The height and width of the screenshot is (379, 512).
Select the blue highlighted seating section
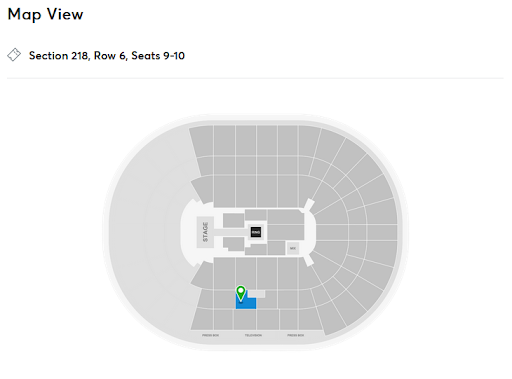(246, 299)
